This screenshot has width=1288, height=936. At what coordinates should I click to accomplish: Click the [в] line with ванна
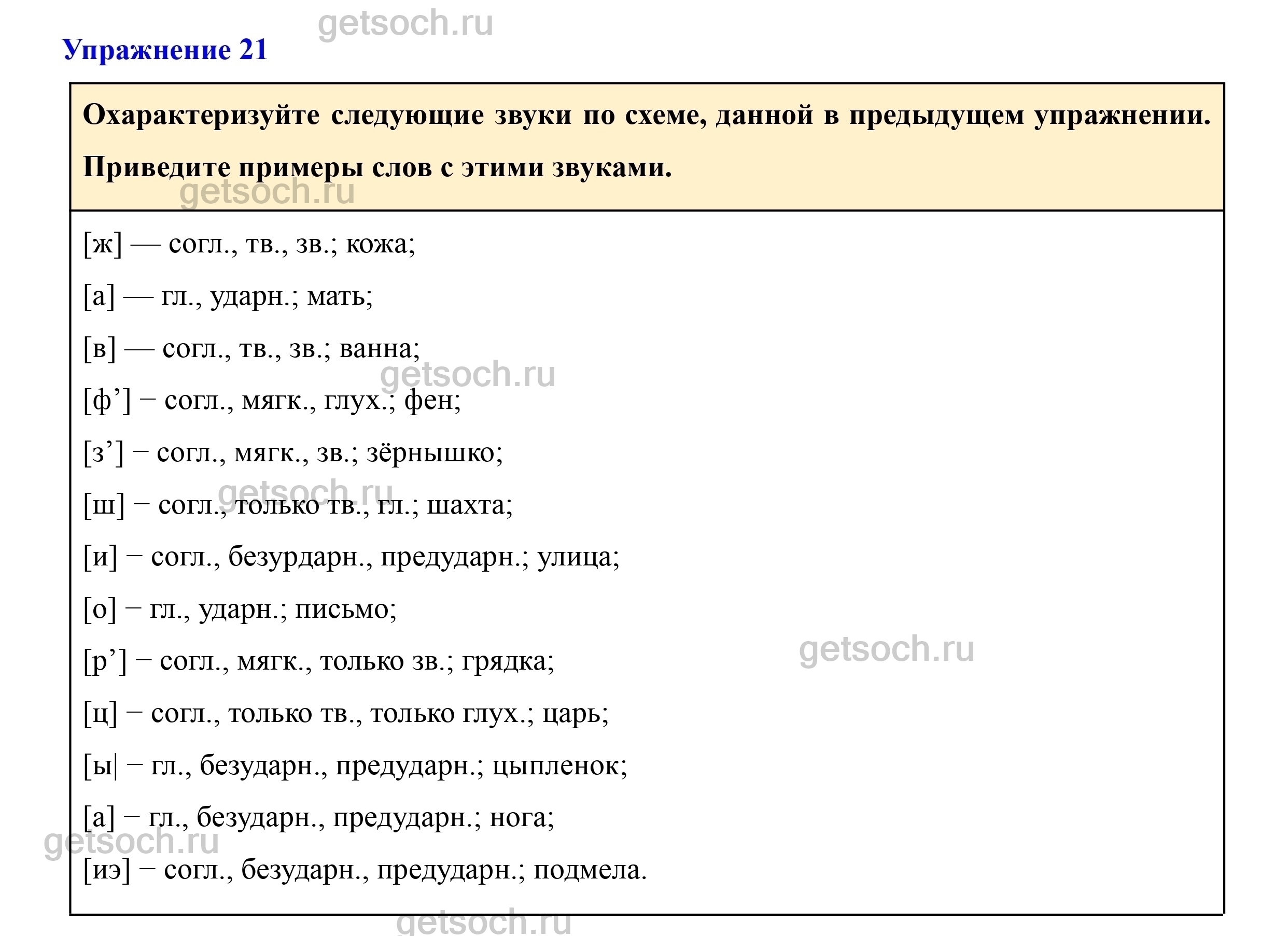251,348
